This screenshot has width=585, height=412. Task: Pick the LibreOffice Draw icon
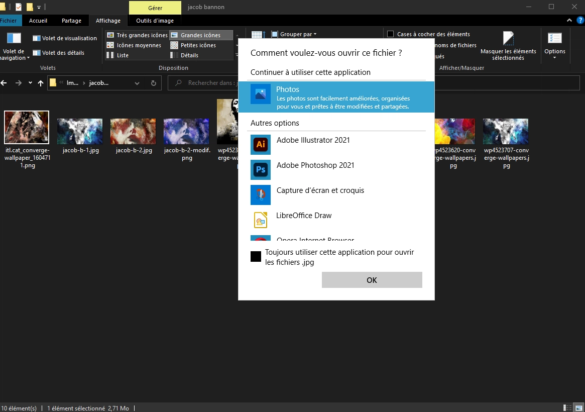tap(260, 219)
